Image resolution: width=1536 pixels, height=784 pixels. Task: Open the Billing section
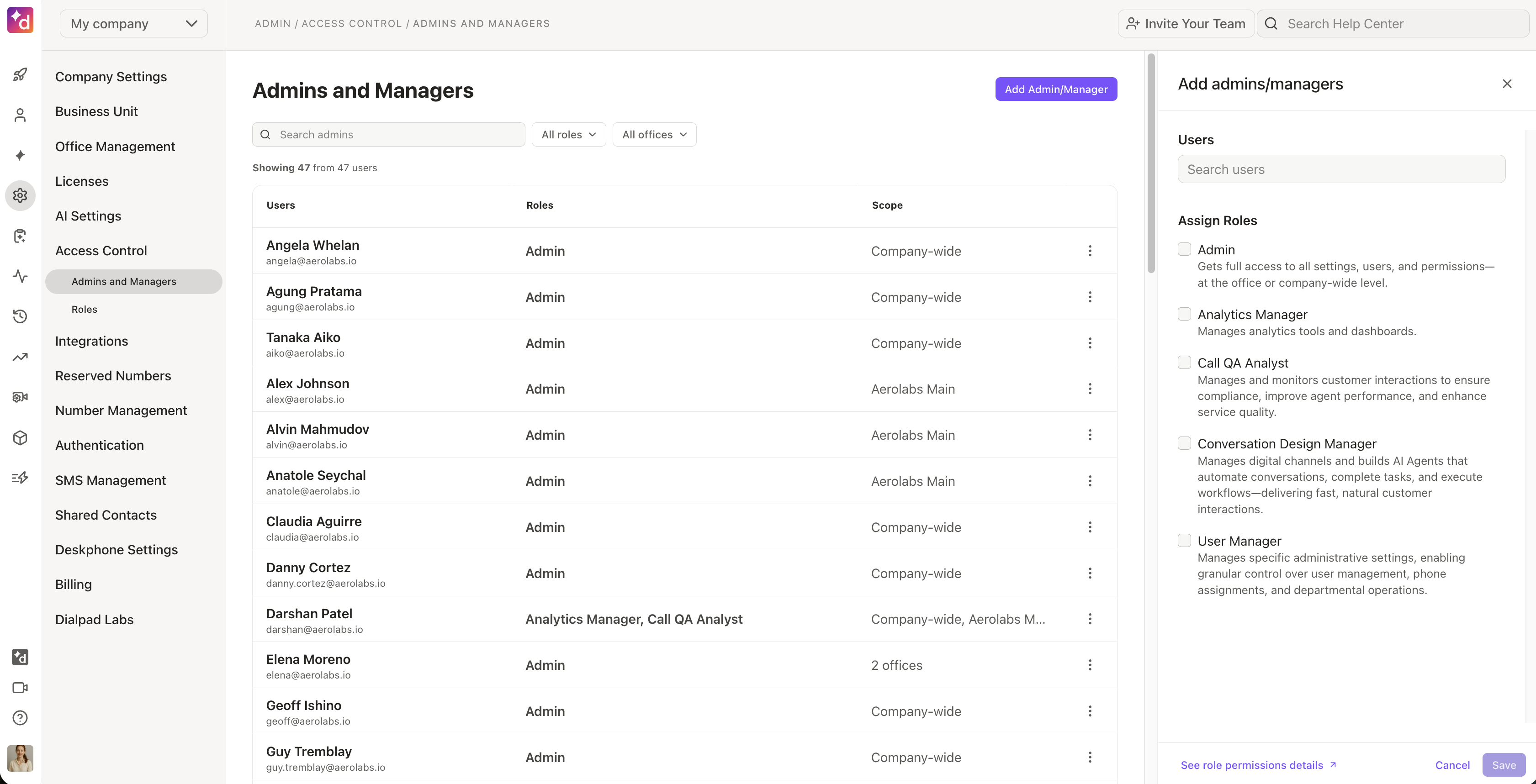click(74, 584)
